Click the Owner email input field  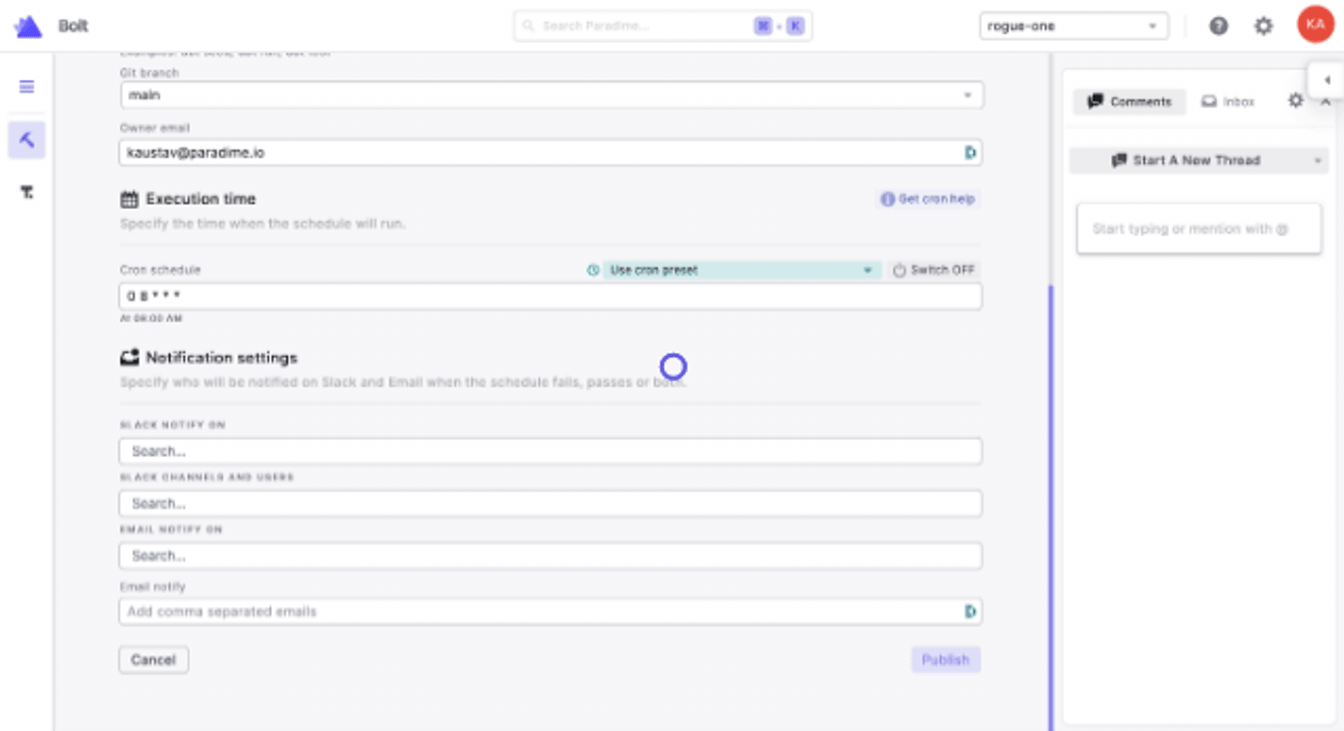(551, 153)
